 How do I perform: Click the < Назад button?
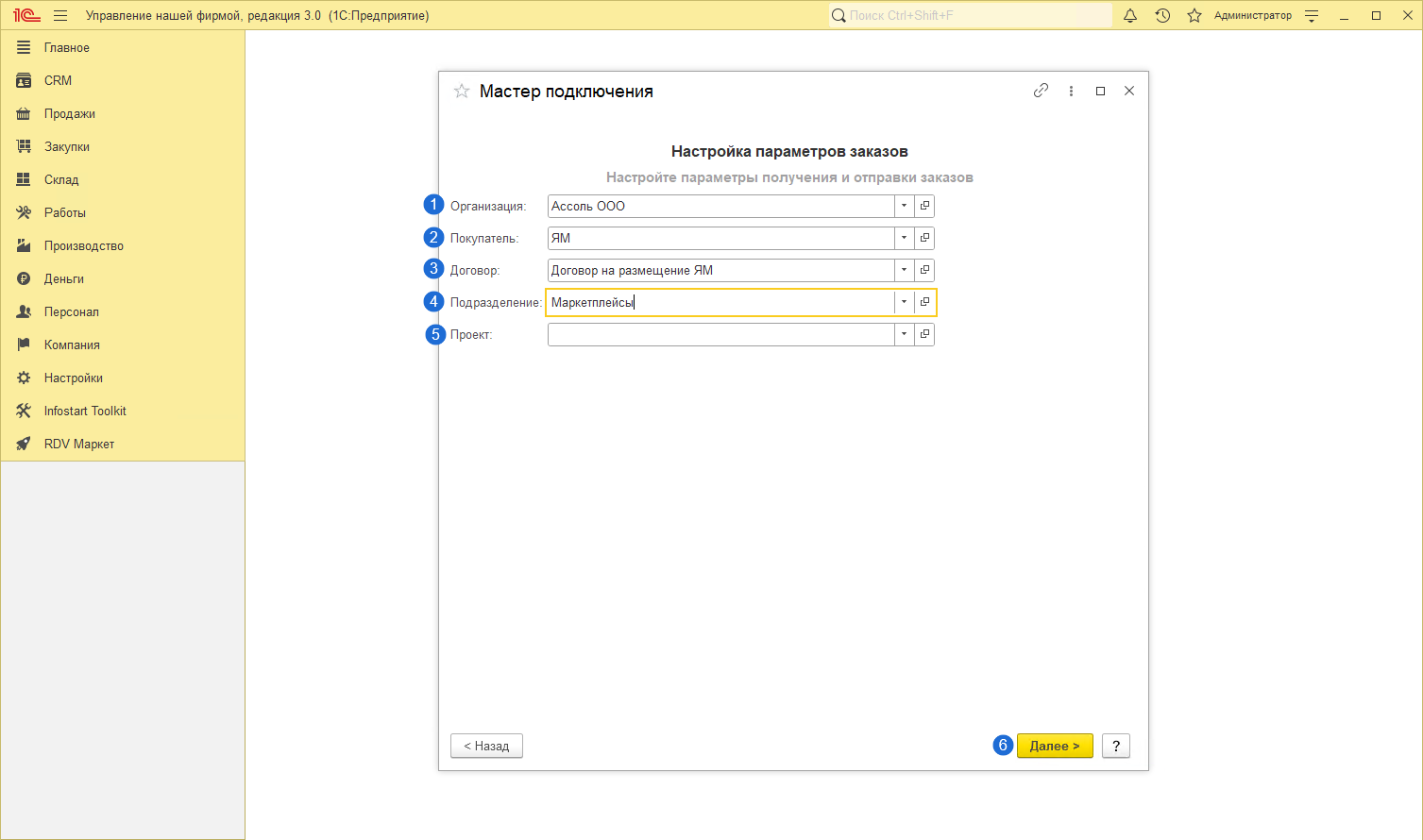486,746
